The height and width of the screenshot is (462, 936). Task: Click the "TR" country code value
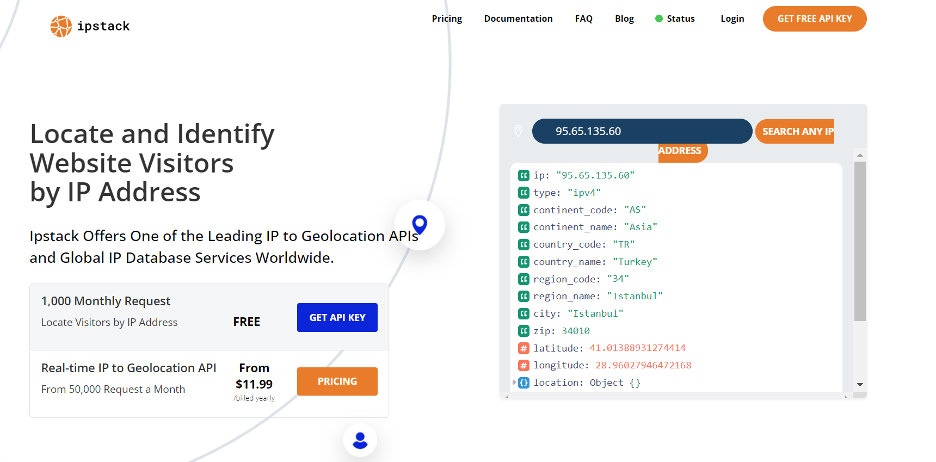tap(623, 244)
